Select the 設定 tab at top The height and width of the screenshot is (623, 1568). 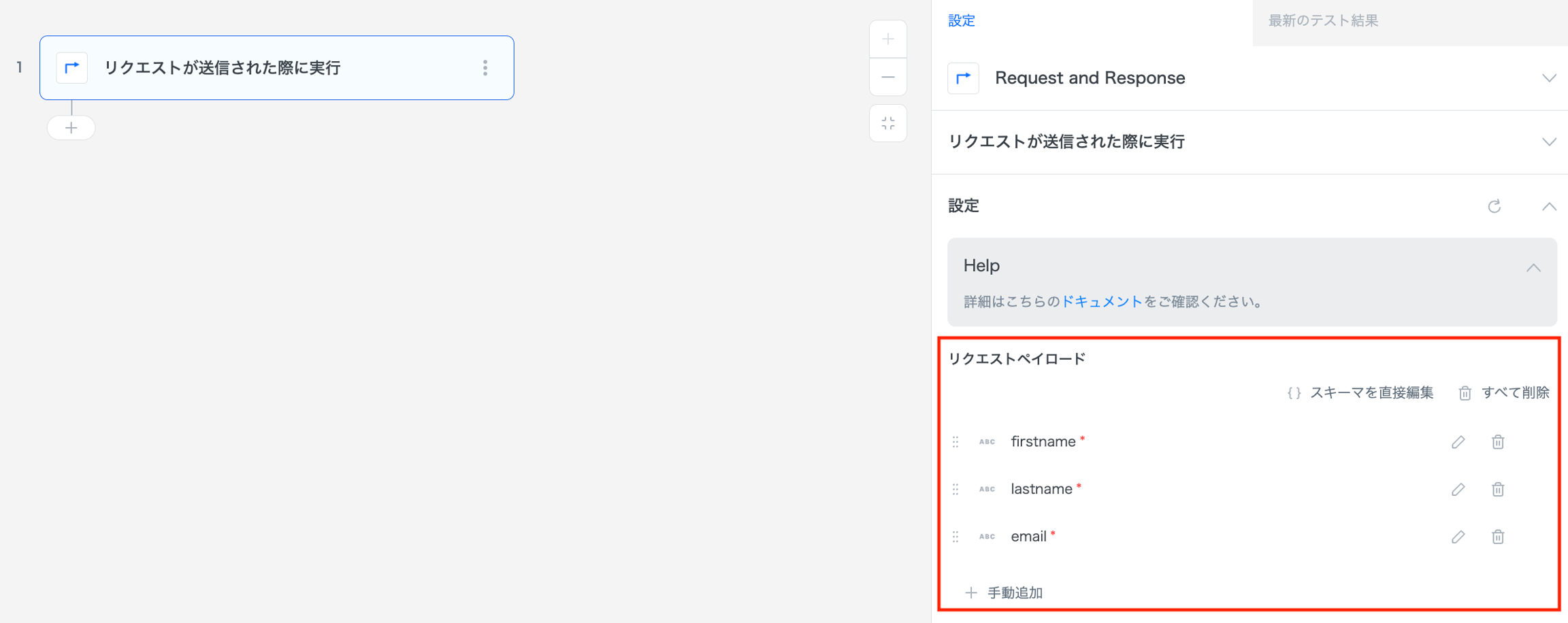(962, 21)
